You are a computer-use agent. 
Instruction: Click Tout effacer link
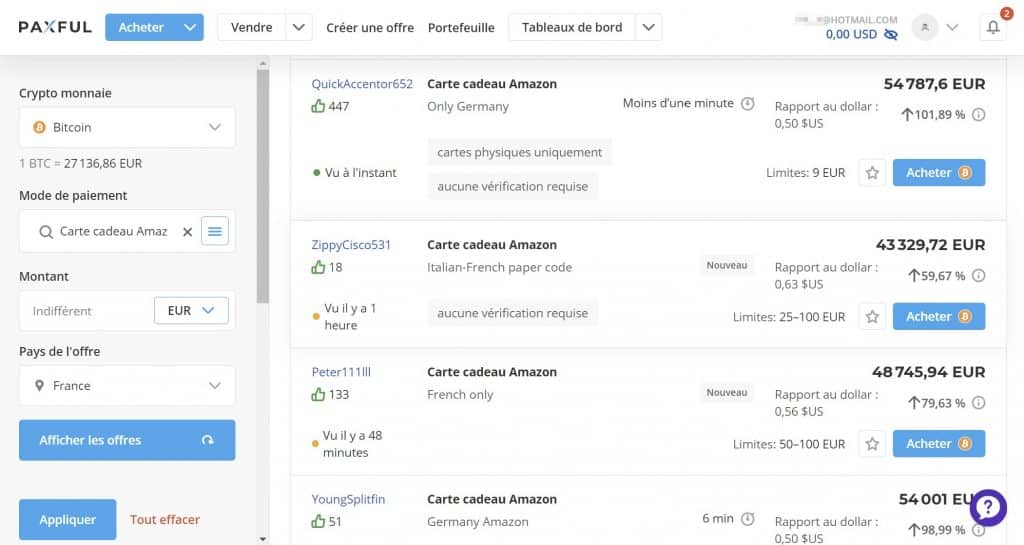pyautogui.click(x=165, y=520)
